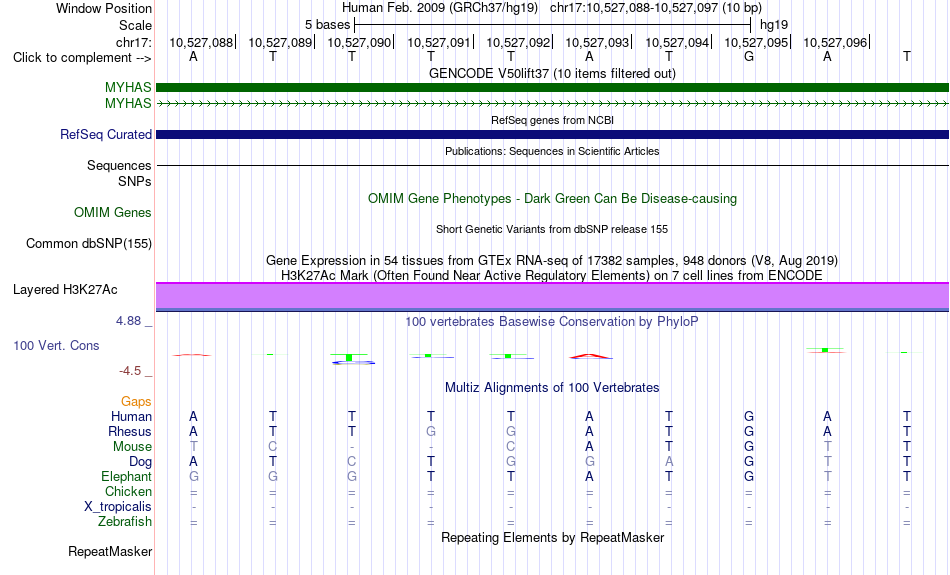Click the Layered H3K27Ac track label
Viewport: 950px width, 575px height.
pos(65,290)
